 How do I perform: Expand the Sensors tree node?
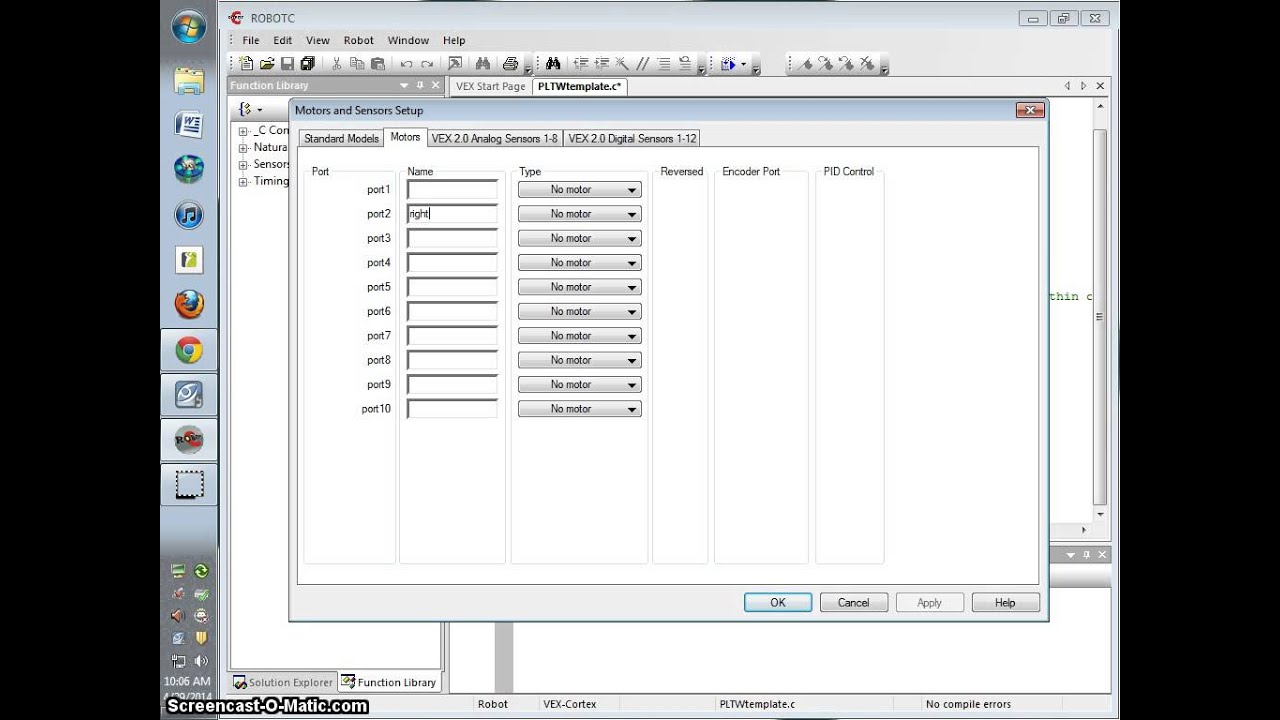click(243, 165)
